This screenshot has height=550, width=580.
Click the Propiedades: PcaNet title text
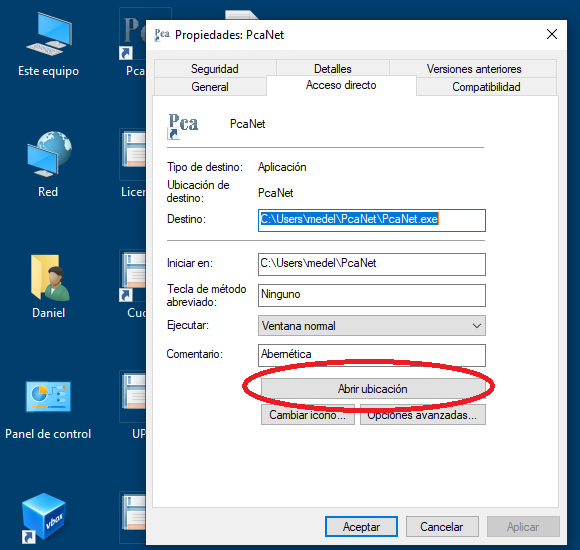point(229,35)
